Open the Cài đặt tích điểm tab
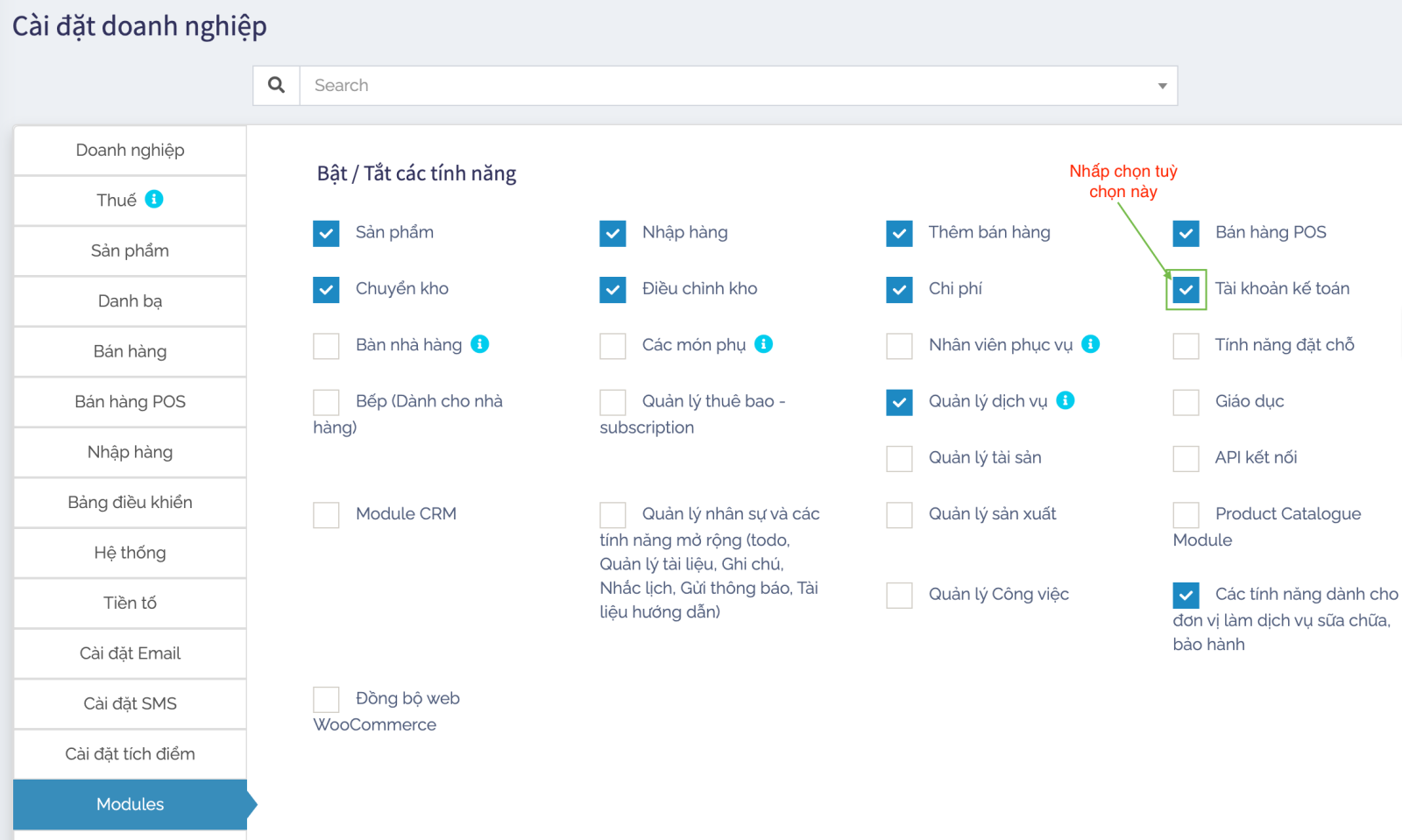Screen dimensions: 1402x840 (130, 754)
